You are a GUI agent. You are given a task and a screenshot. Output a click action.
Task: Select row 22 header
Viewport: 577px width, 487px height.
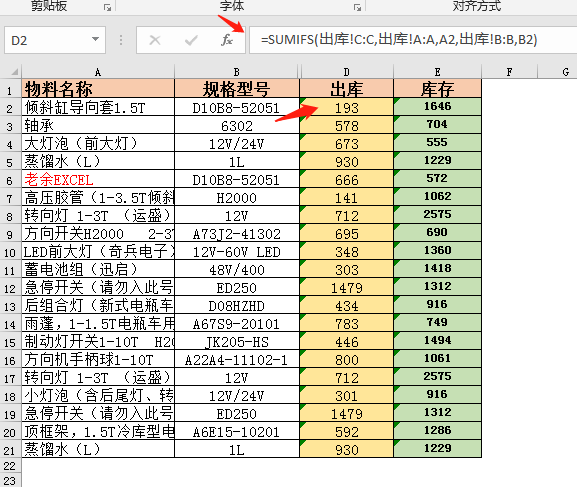[x=10, y=466]
